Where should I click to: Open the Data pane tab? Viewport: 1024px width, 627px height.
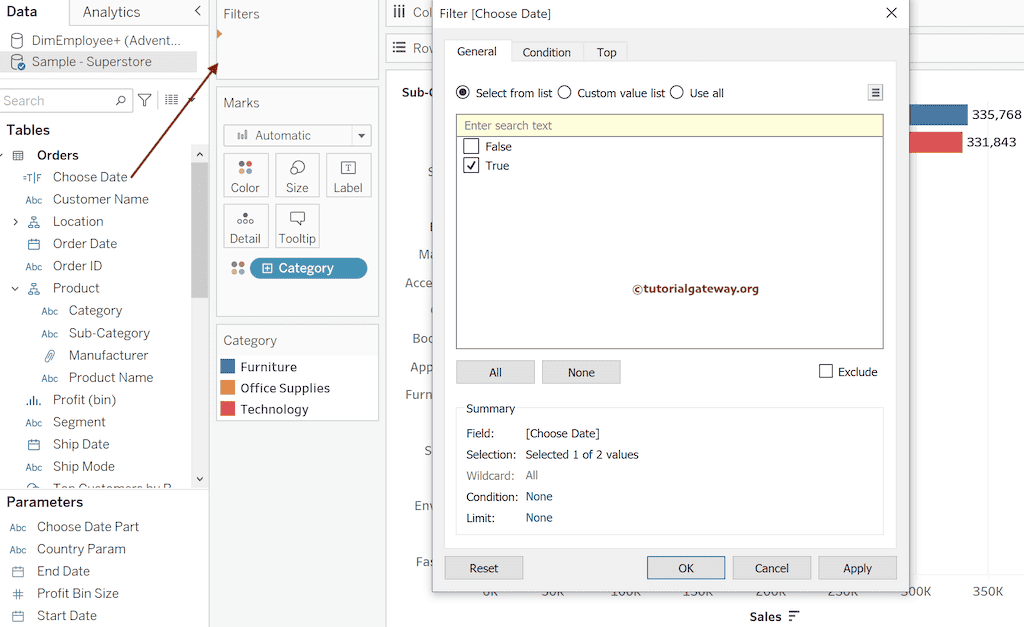coord(22,12)
